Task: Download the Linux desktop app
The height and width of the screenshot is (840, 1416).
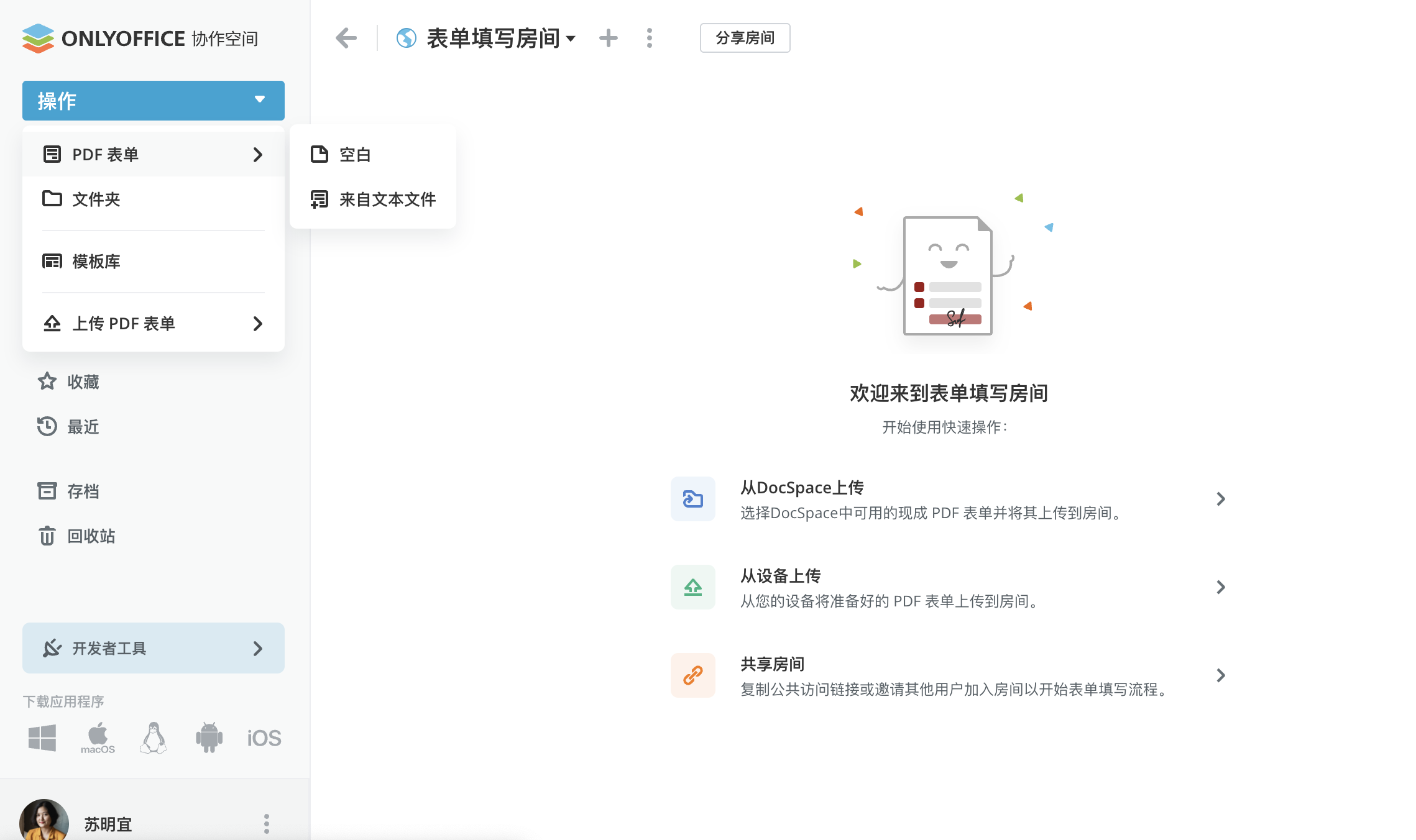Action: click(x=154, y=738)
